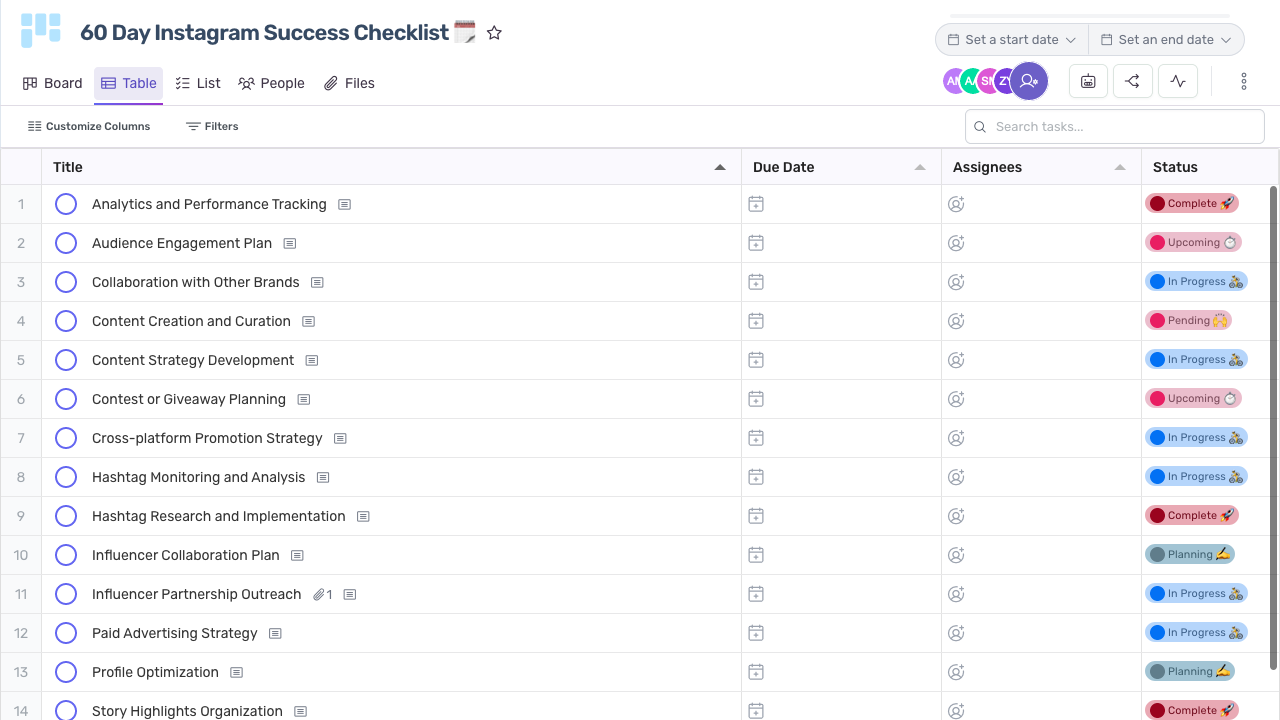Mark Hashtag Monitoring and Analysis complete

click(x=66, y=477)
